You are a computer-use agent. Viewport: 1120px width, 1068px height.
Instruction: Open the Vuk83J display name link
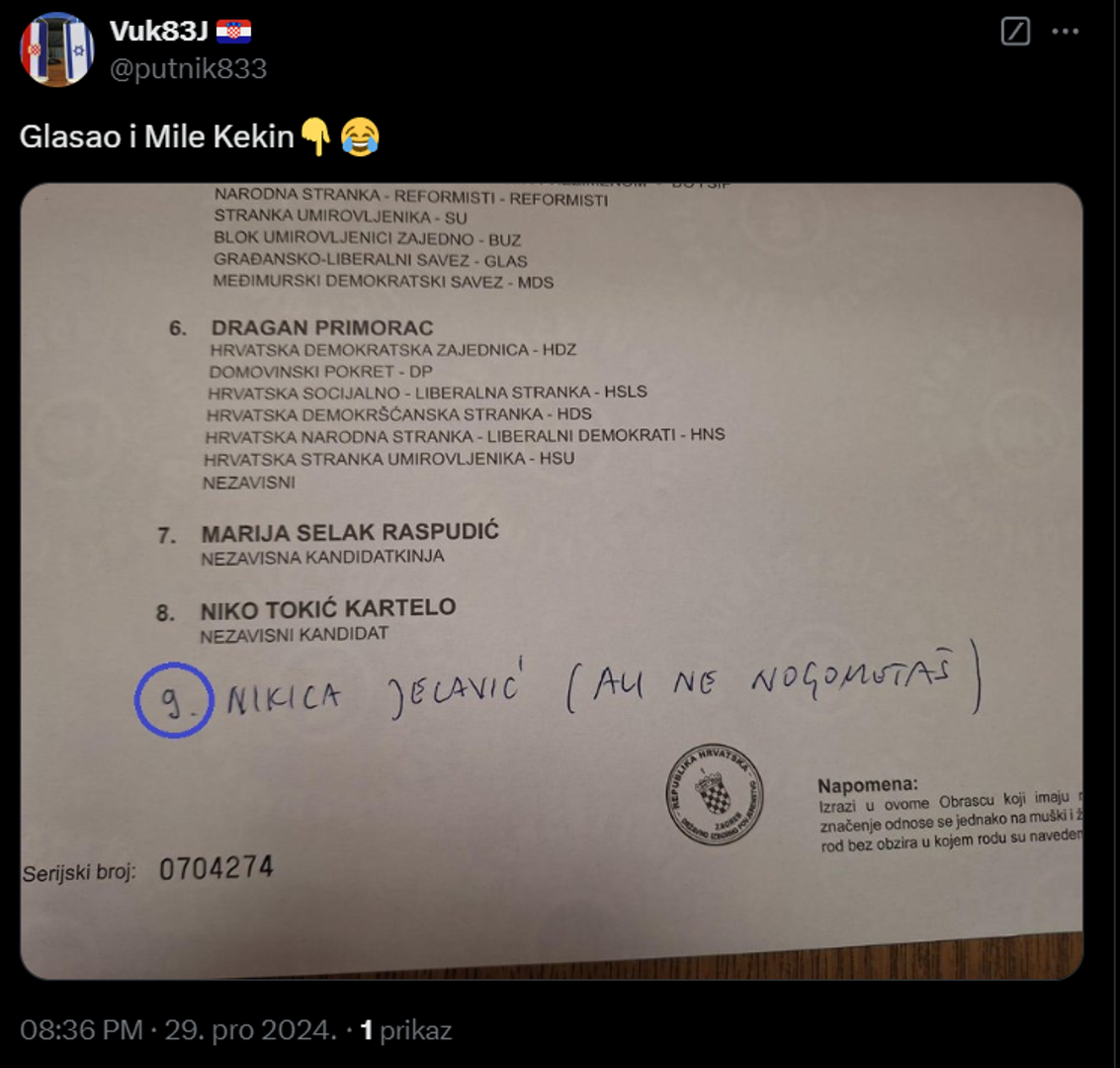[x=158, y=32]
